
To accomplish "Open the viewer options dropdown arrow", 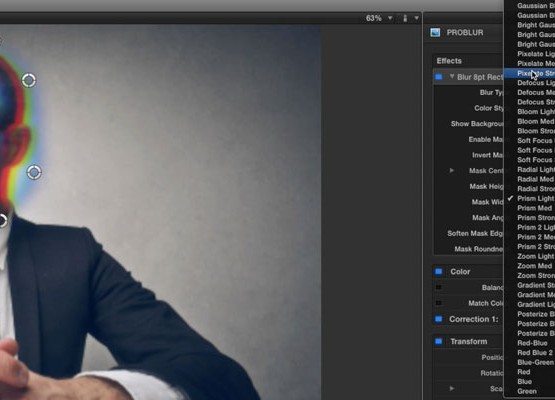I will pos(417,18).
